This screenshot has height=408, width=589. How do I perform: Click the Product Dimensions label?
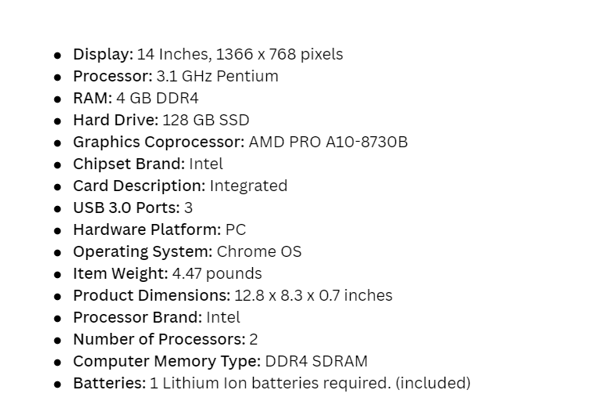[x=151, y=296]
